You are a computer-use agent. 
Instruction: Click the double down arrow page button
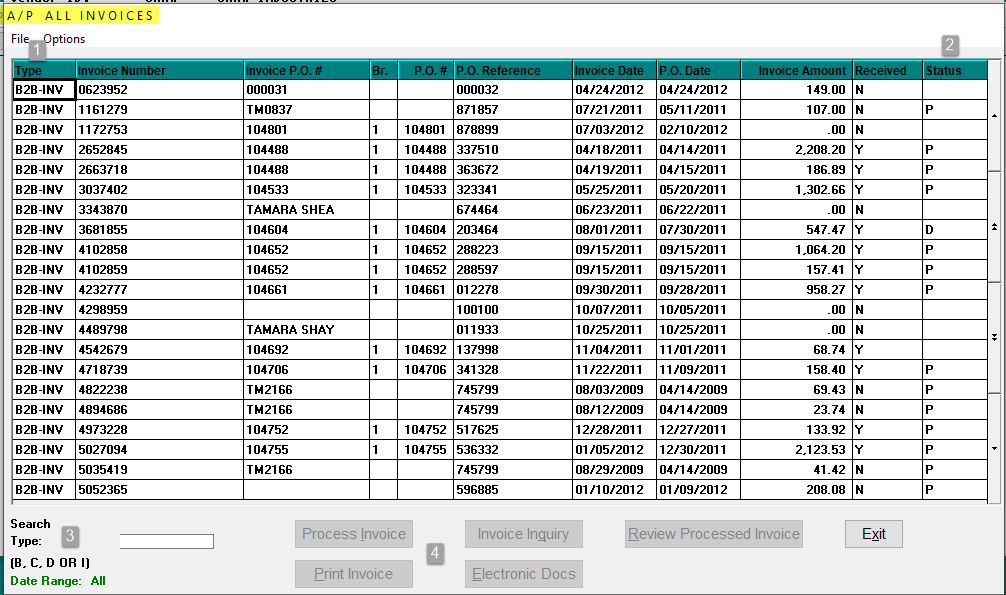click(994, 337)
